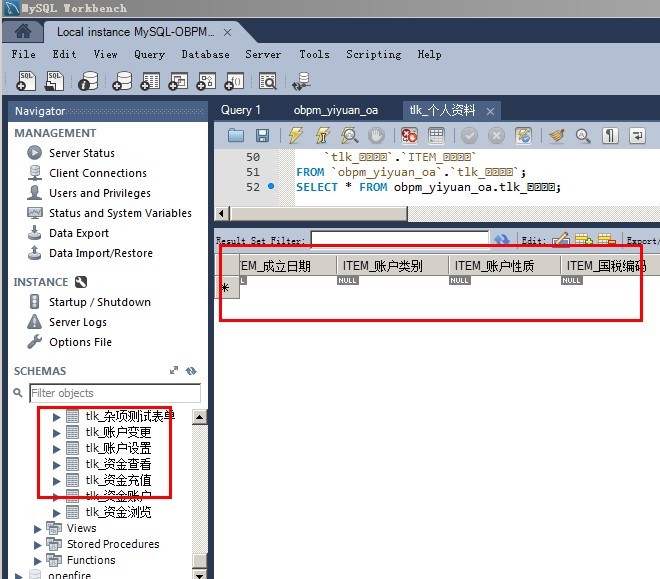Open SQL script file icon
The image size is (660, 579).
click(54, 80)
